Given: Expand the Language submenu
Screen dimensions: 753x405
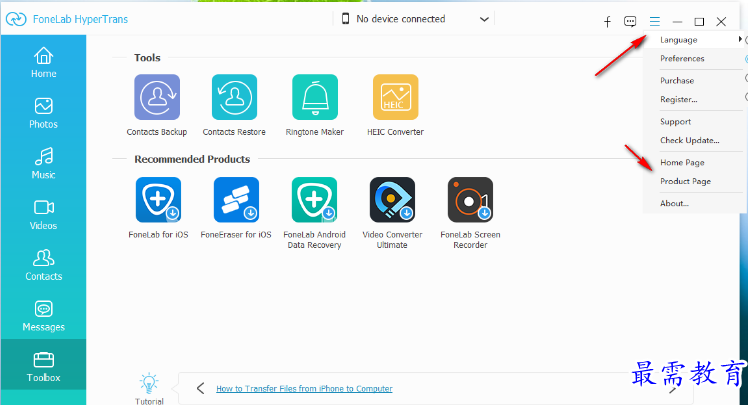Looking at the screenshot, I should (693, 40).
